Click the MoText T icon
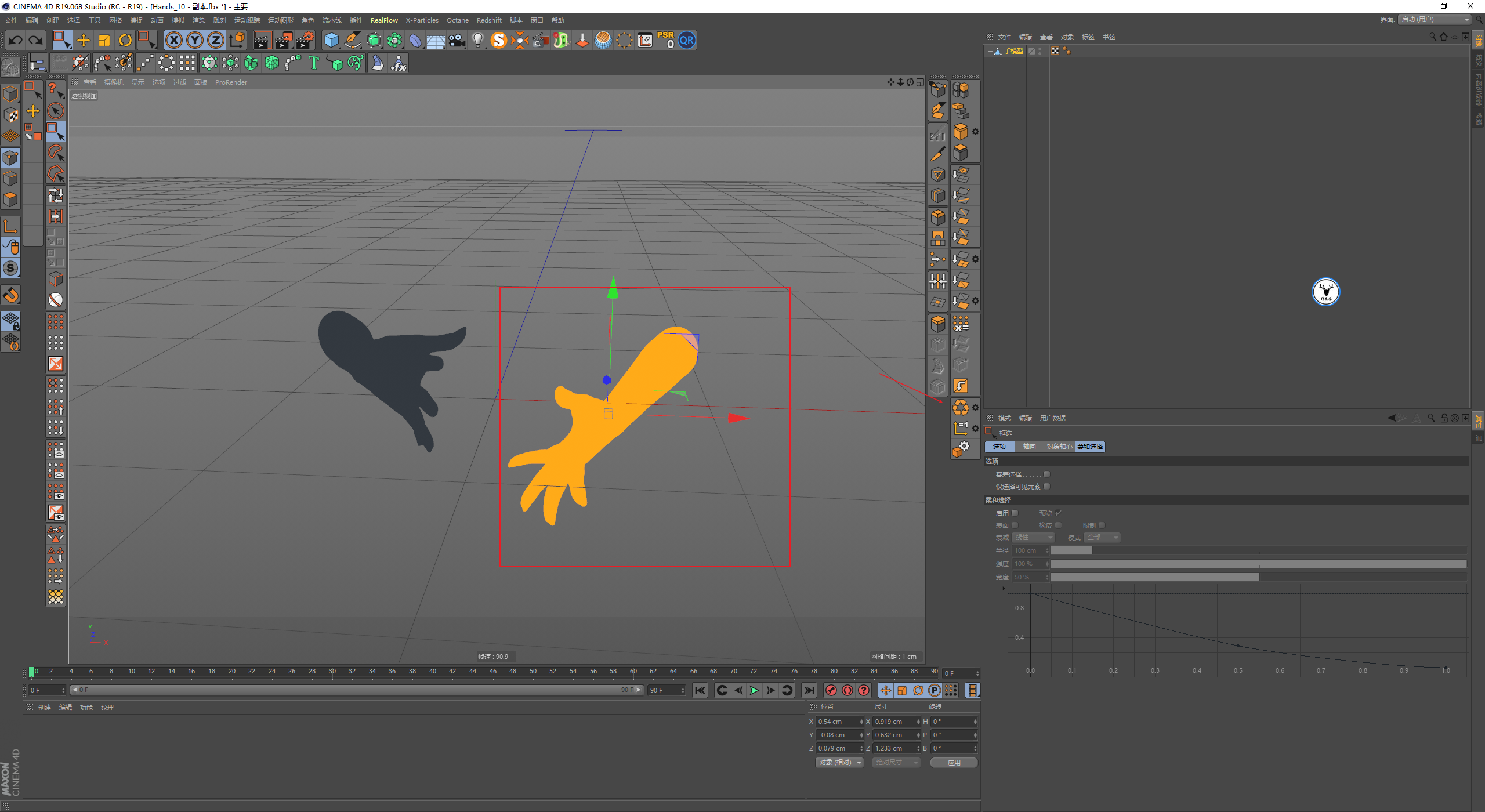The image size is (1485, 812). pyautogui.click(x=314, y=63)
